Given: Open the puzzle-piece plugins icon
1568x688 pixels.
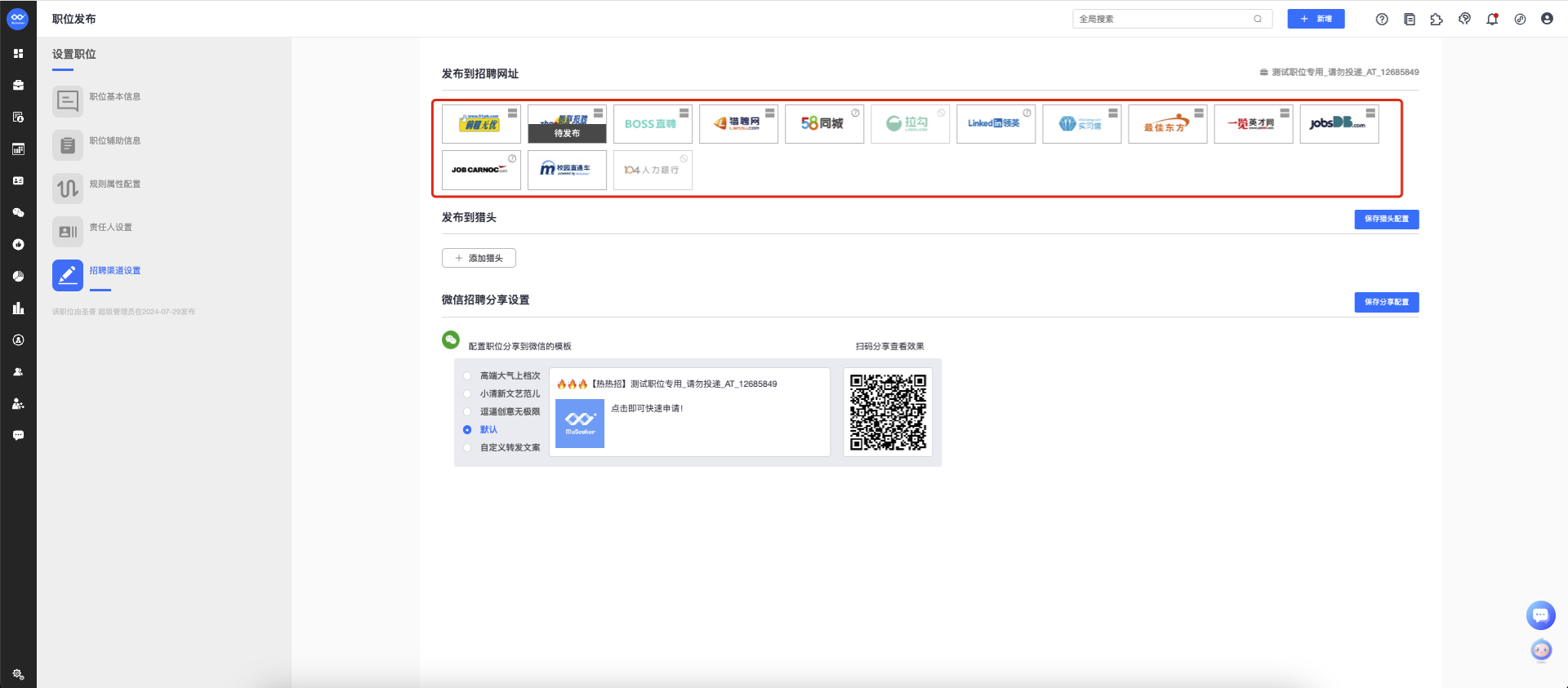Looking at the screenshot, I should [x=1437, y=19].
